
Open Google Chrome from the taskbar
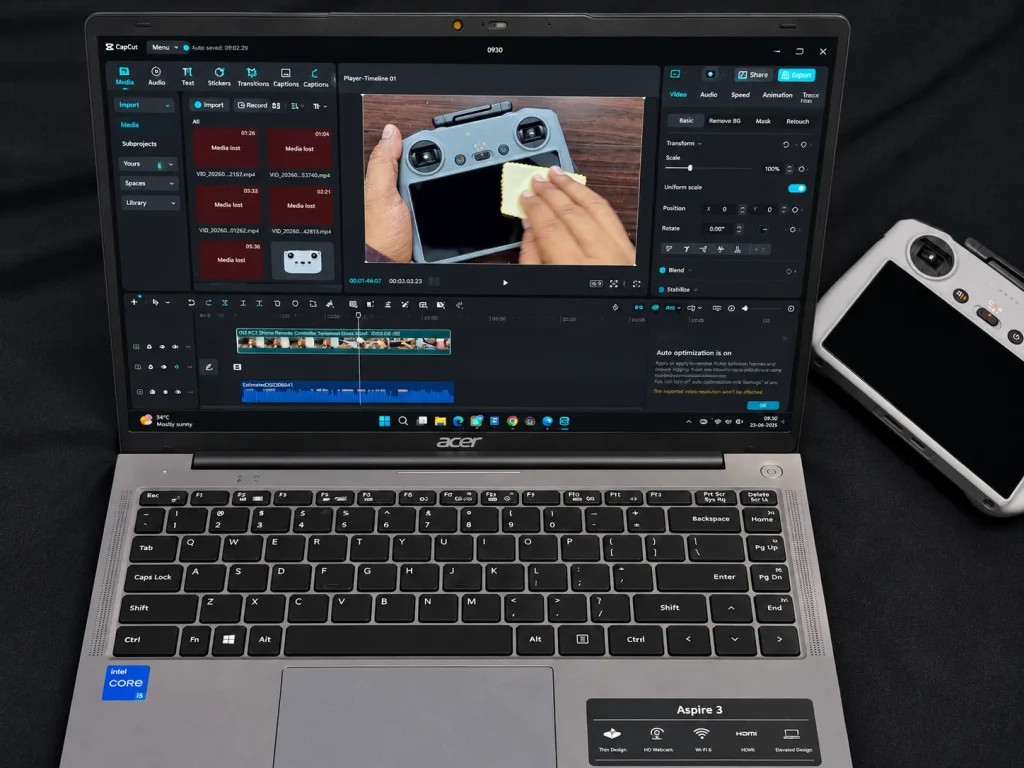(x=513, y=421)
